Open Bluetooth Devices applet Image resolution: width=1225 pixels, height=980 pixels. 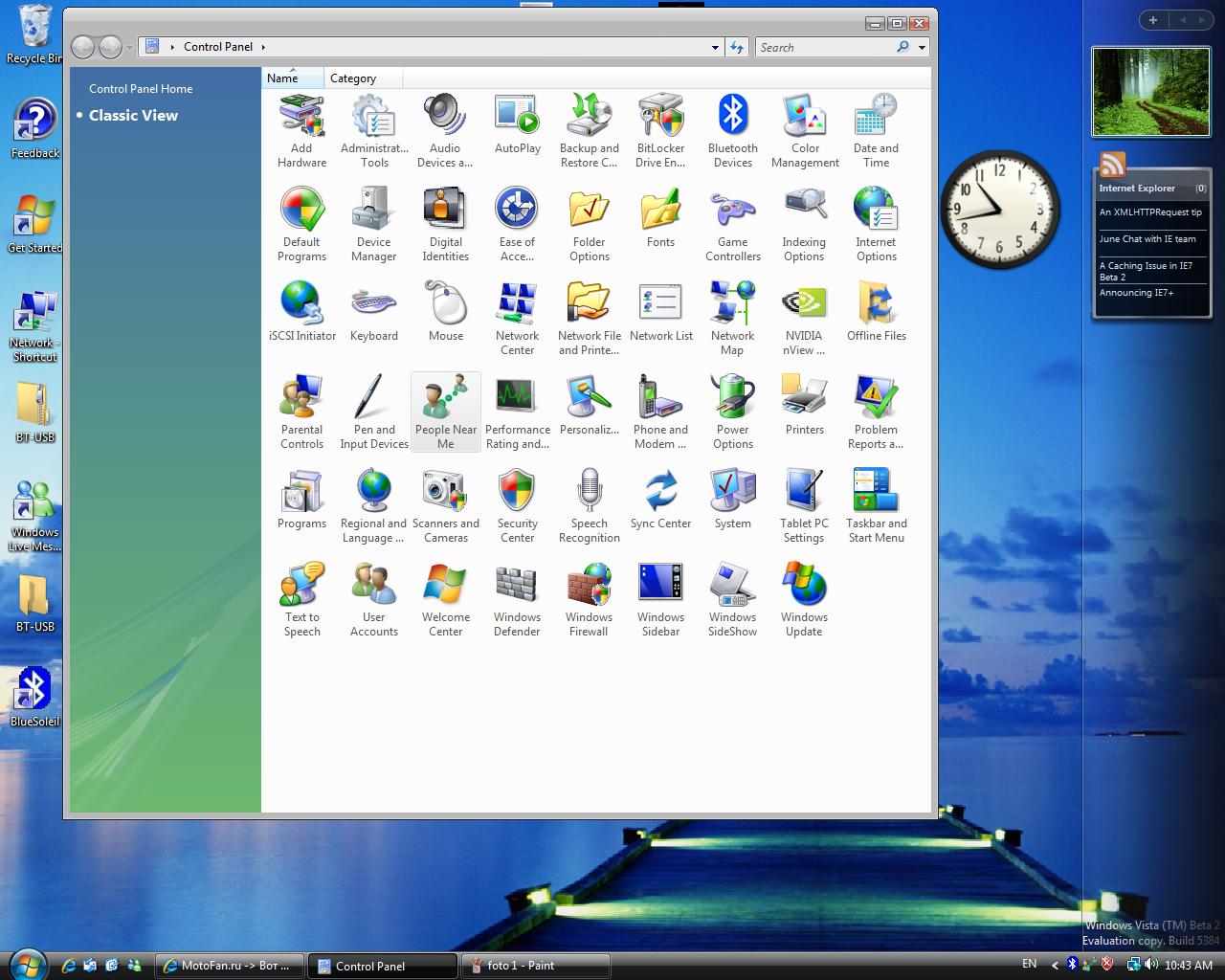click(x=733, y=131)
